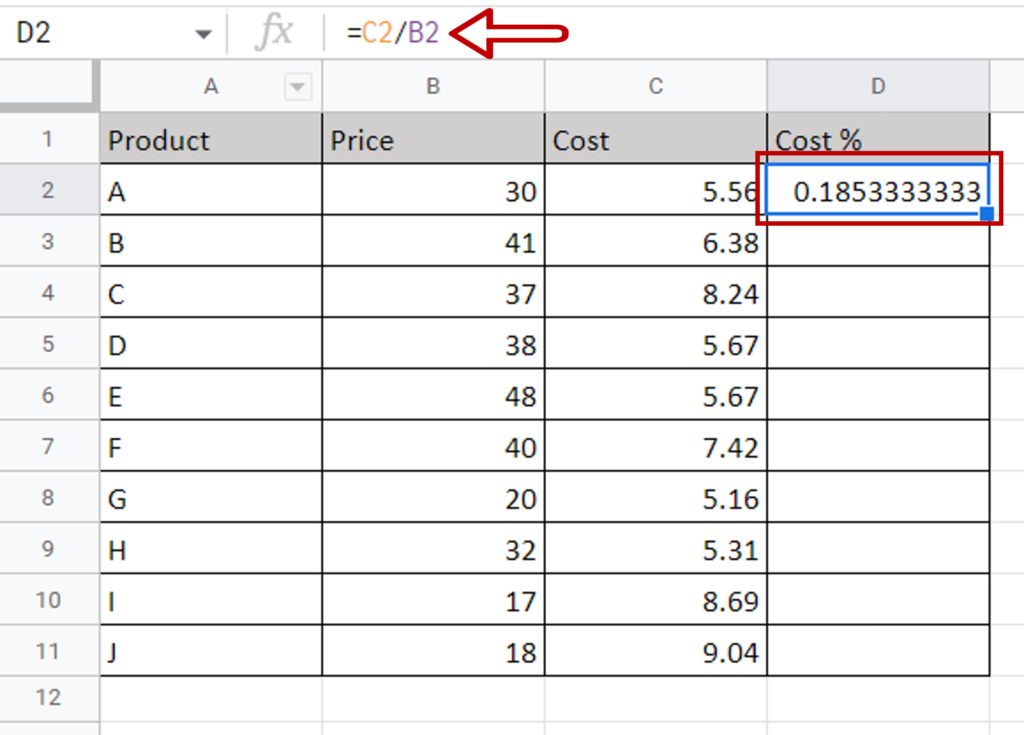Click the empty Cost % cell for product J

(x=878, y=653)
